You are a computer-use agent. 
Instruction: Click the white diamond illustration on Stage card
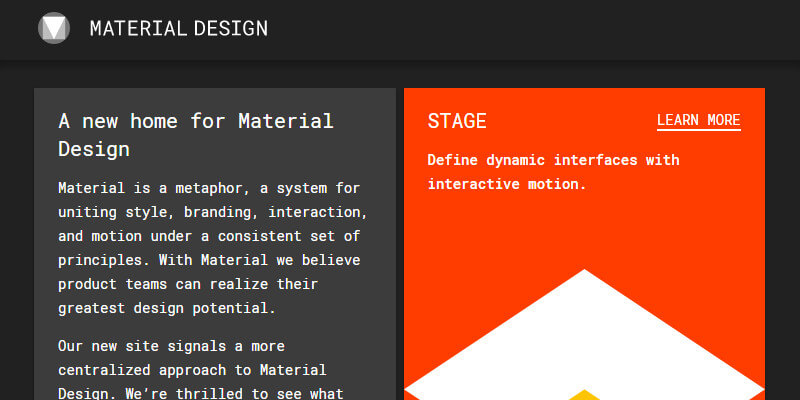point(584,335)
